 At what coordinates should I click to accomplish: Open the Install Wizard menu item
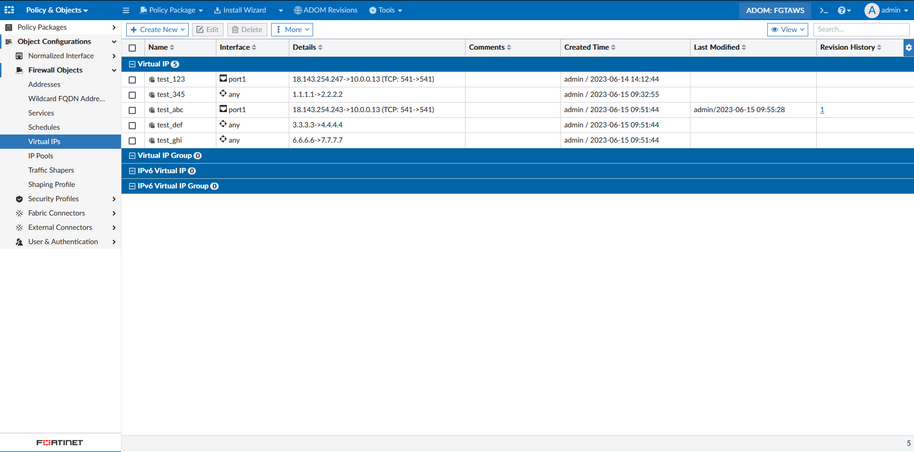(240, 10)
